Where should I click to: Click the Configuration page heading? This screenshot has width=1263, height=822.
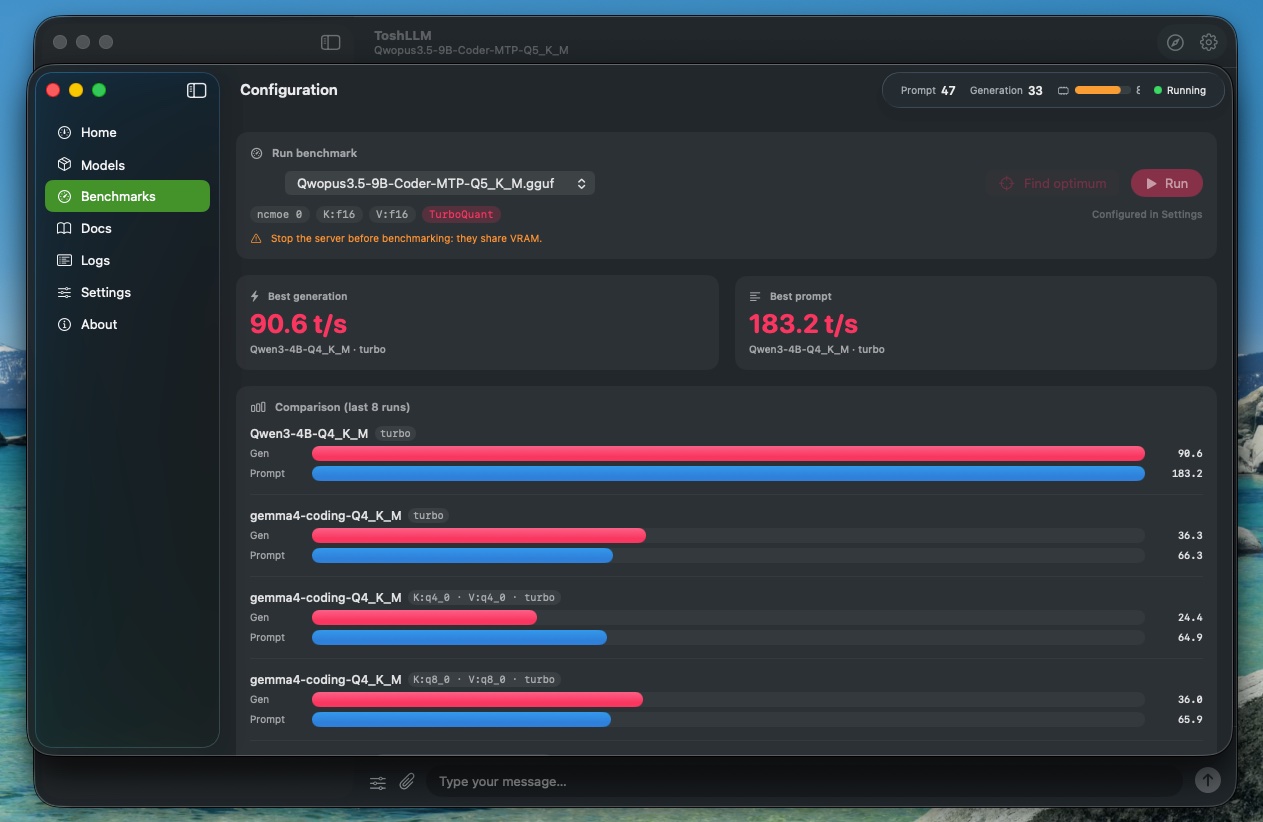click(x=289, y=90)
